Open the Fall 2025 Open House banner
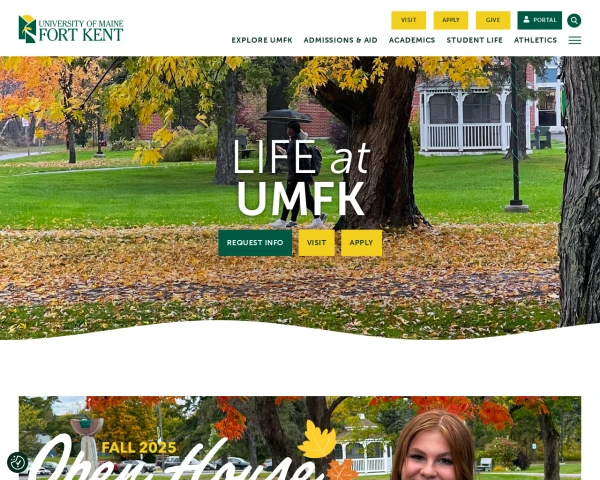Screen dimensions: 600x480 point(300,438)
